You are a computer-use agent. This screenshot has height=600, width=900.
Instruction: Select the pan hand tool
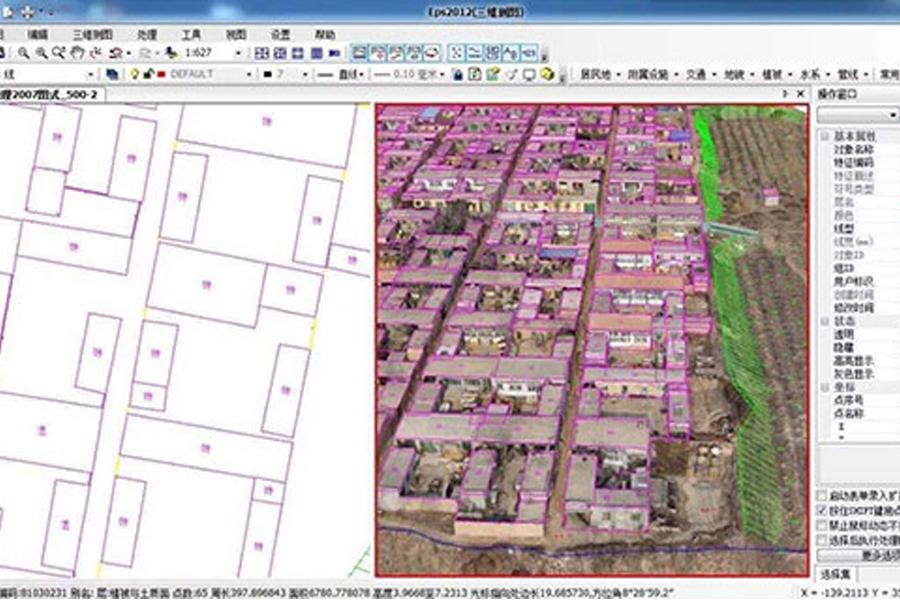click(78, 53)
